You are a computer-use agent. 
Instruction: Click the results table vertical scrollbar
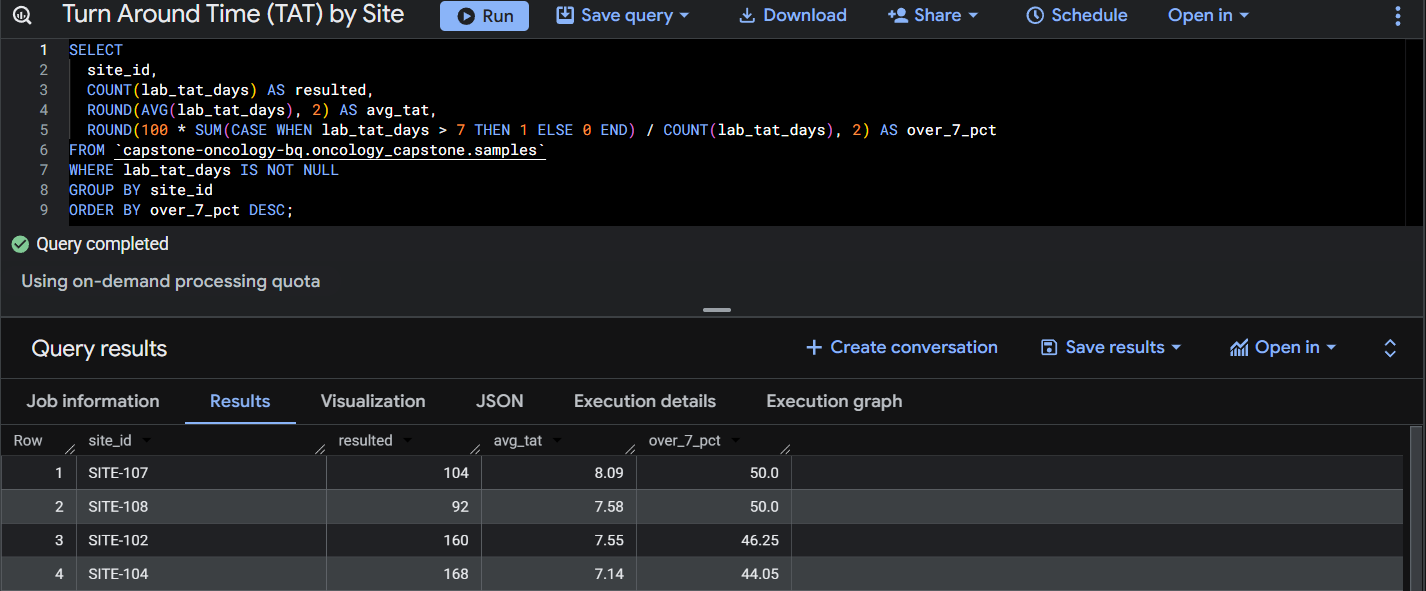(1415, 507)
